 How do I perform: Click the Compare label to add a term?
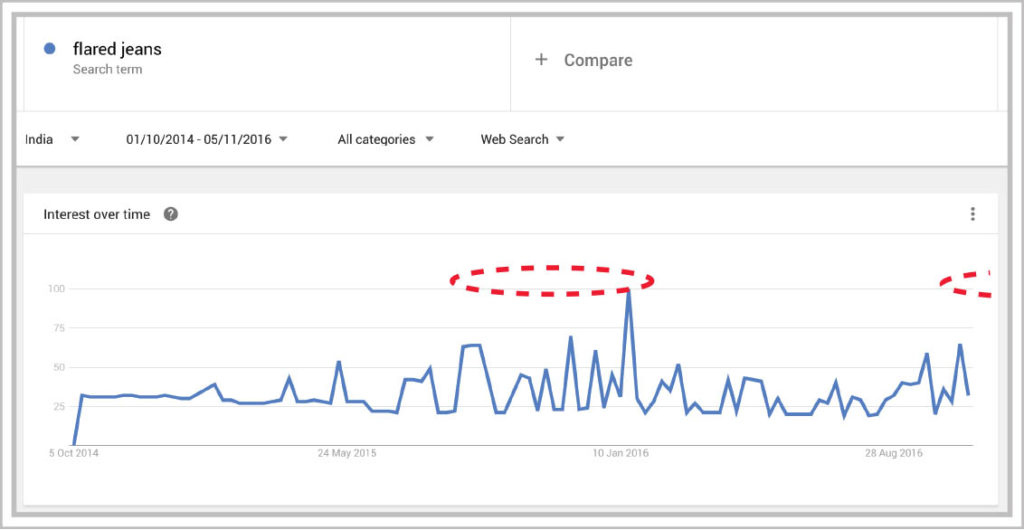click(598, 60)
